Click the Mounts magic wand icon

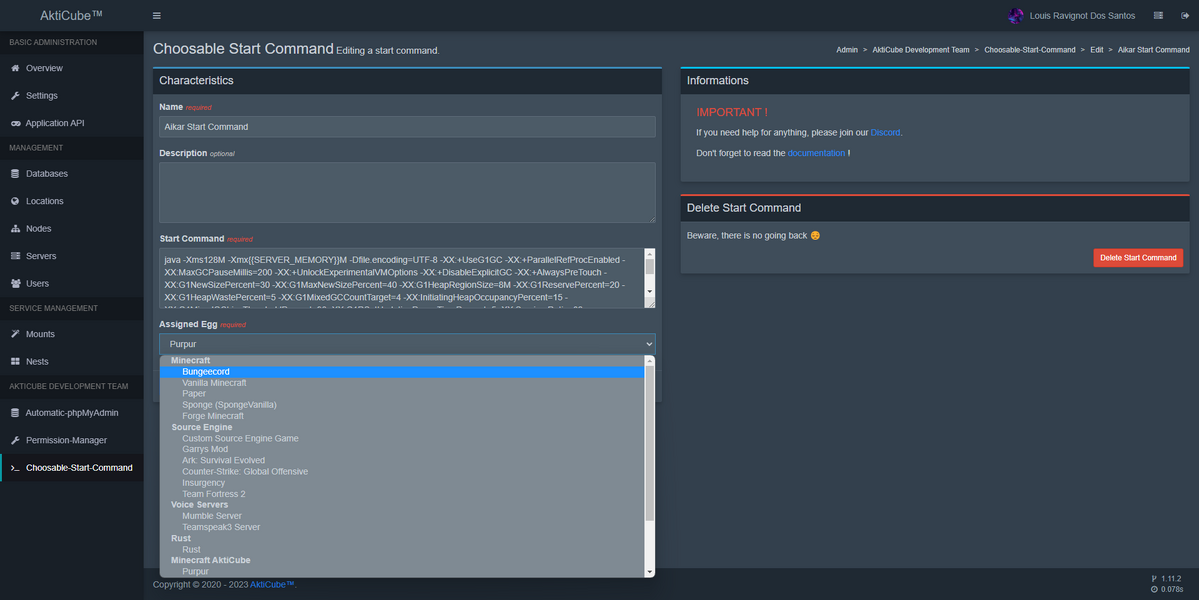point(15,334)
